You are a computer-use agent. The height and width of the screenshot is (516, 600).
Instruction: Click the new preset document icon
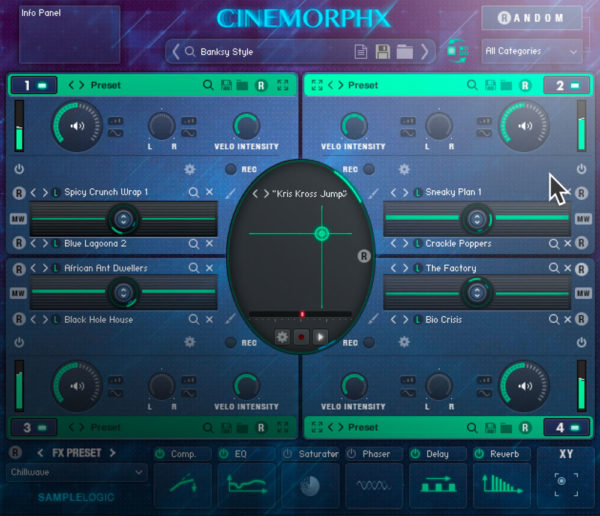[x=361, y=52]
